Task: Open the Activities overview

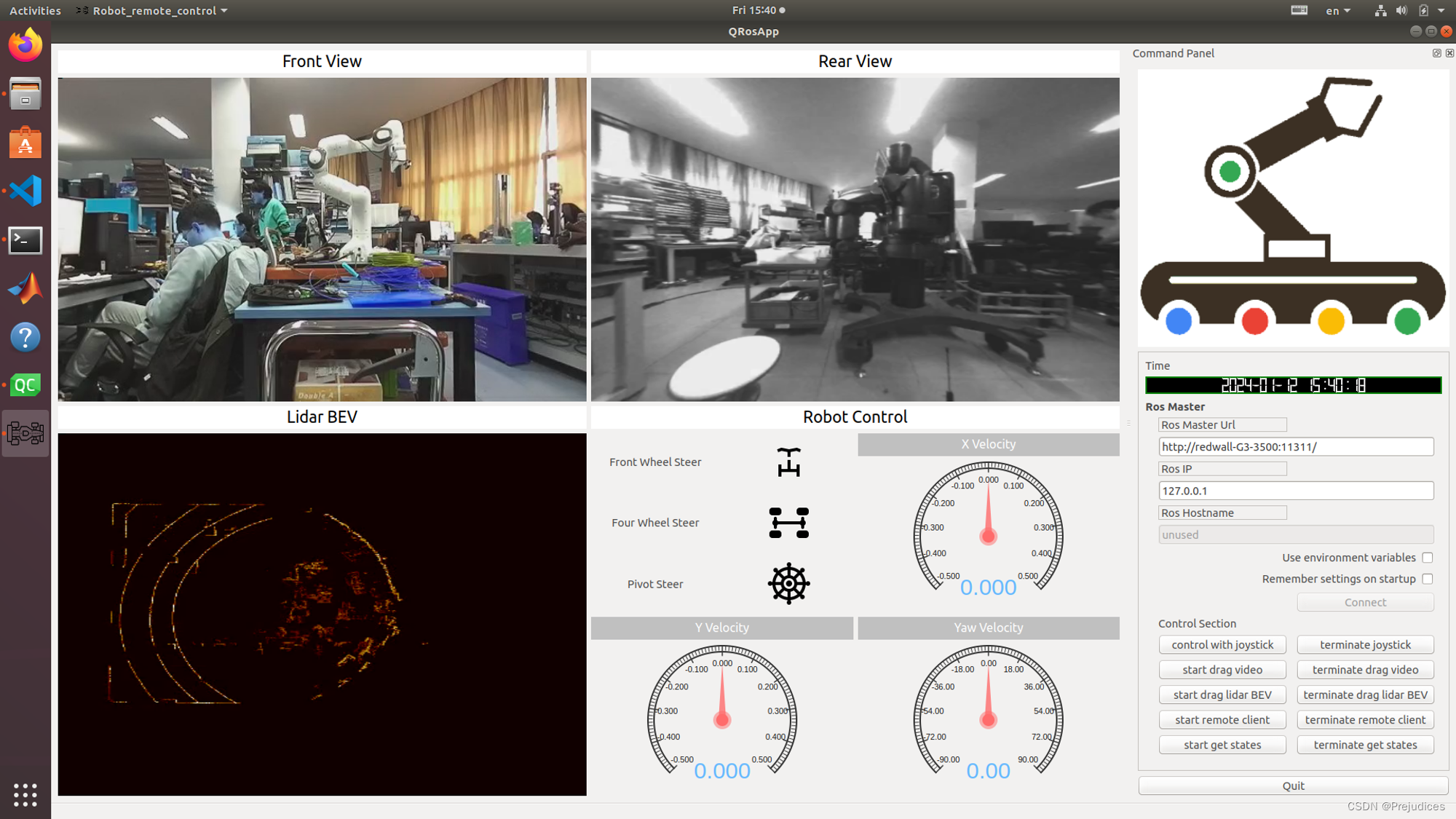Action: click(x=35, y=10)
